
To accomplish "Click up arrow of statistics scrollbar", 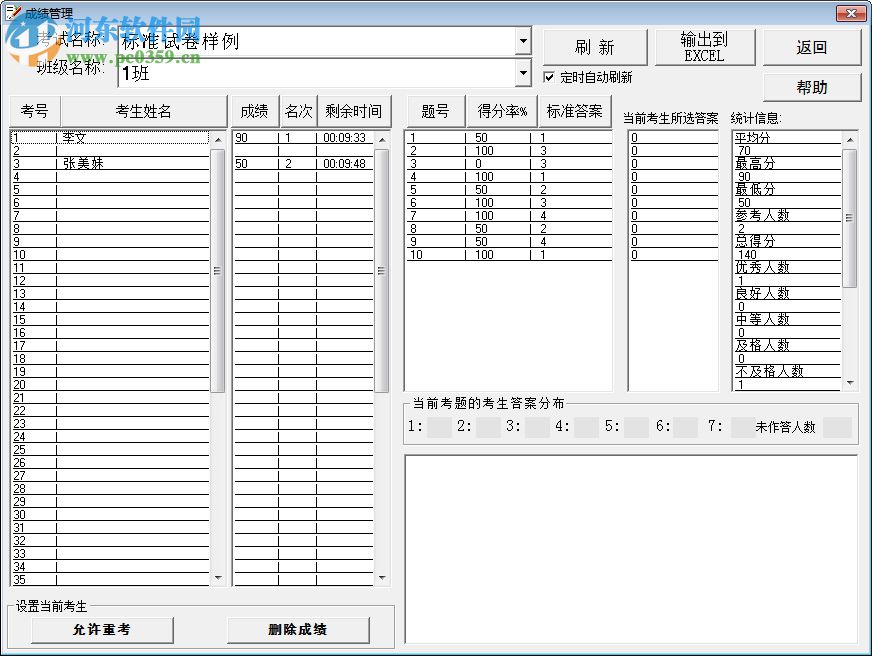I will 850,140.
